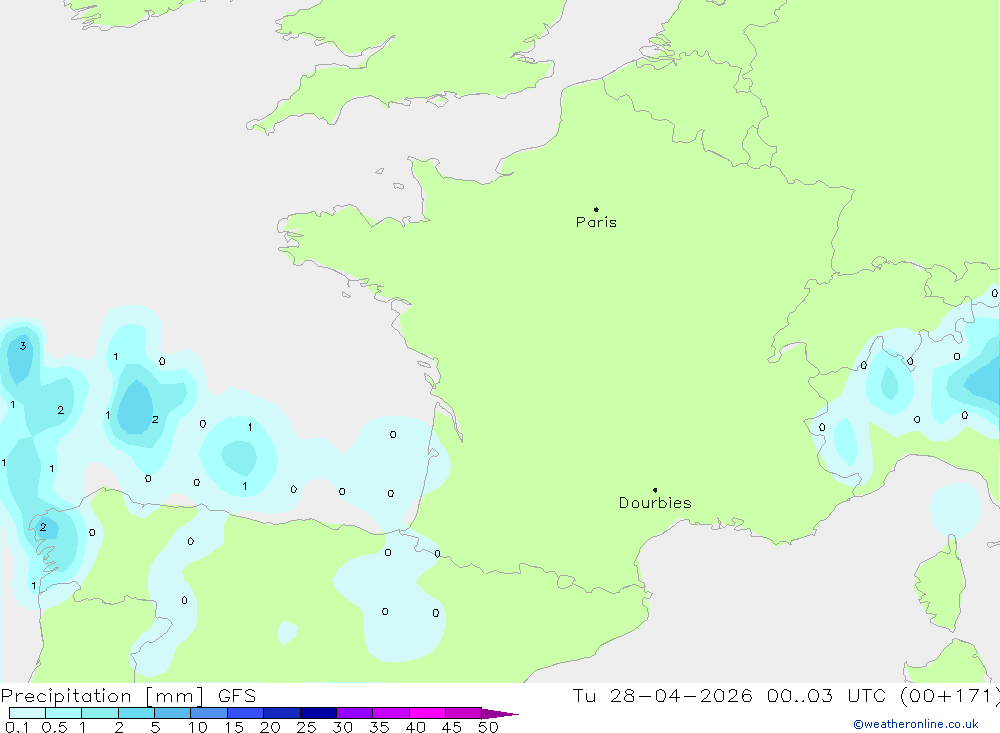Screen dimensions: 1000x733
Task: Click the blue 10 mm legend swatch
Action: pyautogui.click(x=209, y=713)
